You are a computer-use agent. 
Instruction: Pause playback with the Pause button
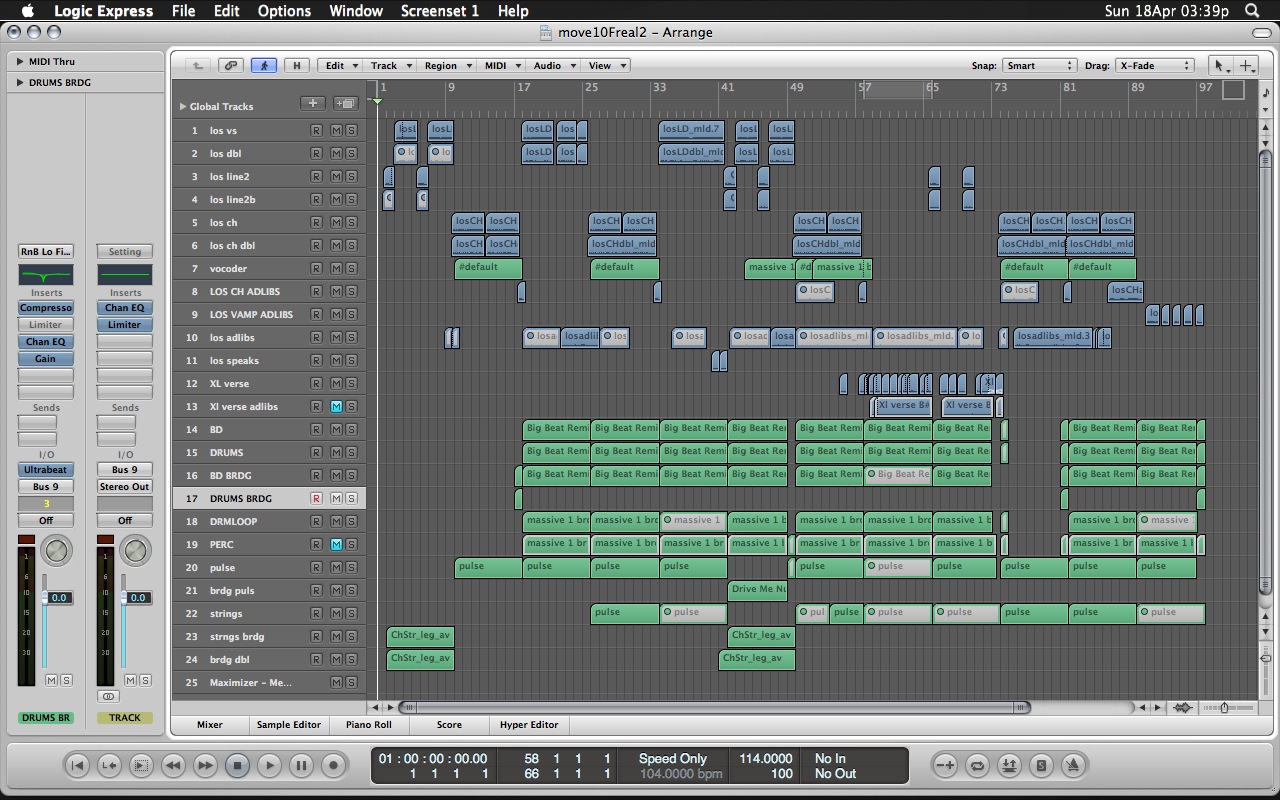[x=301, y=766]
